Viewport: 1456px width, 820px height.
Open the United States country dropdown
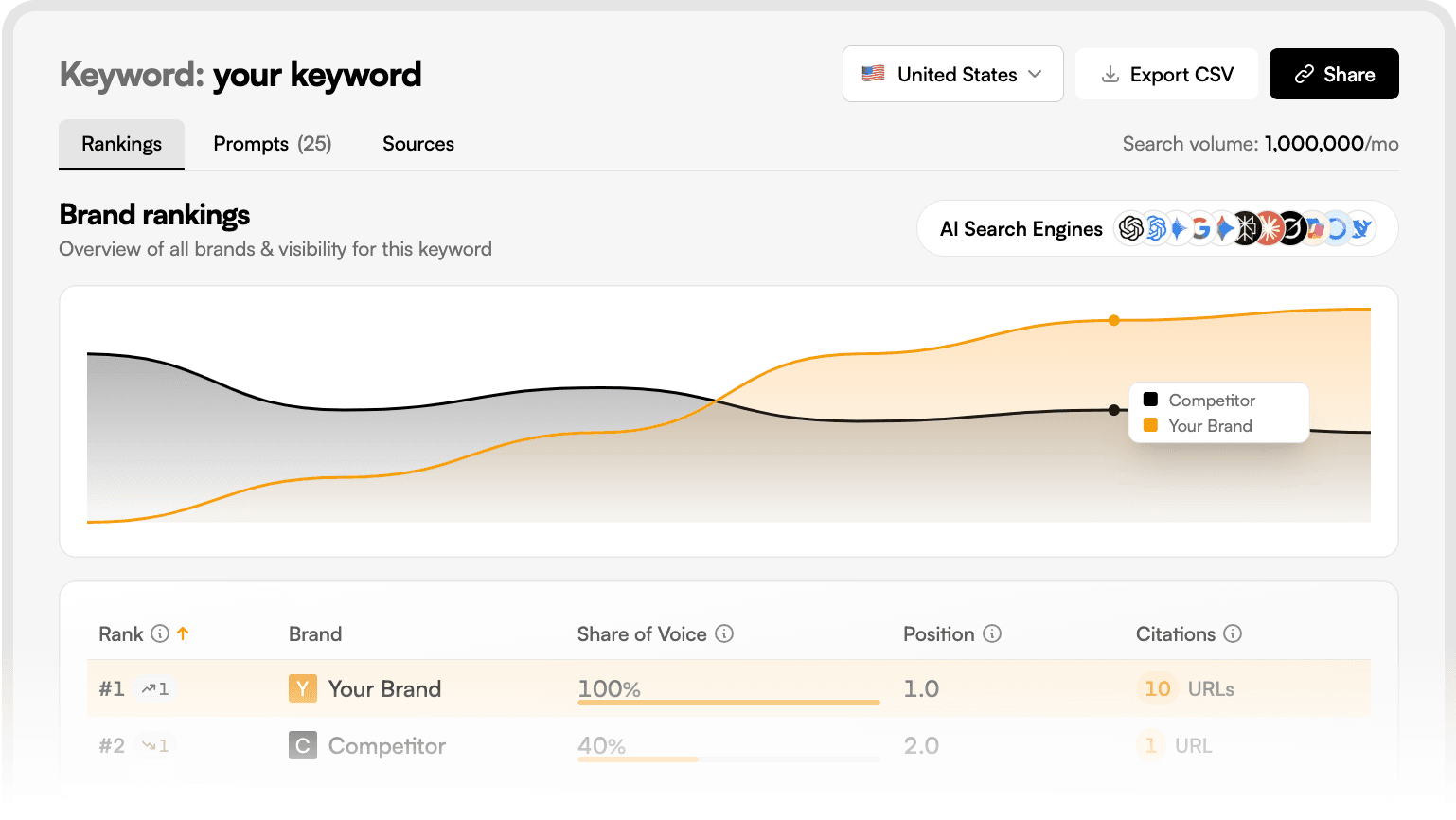pos(952,74)
